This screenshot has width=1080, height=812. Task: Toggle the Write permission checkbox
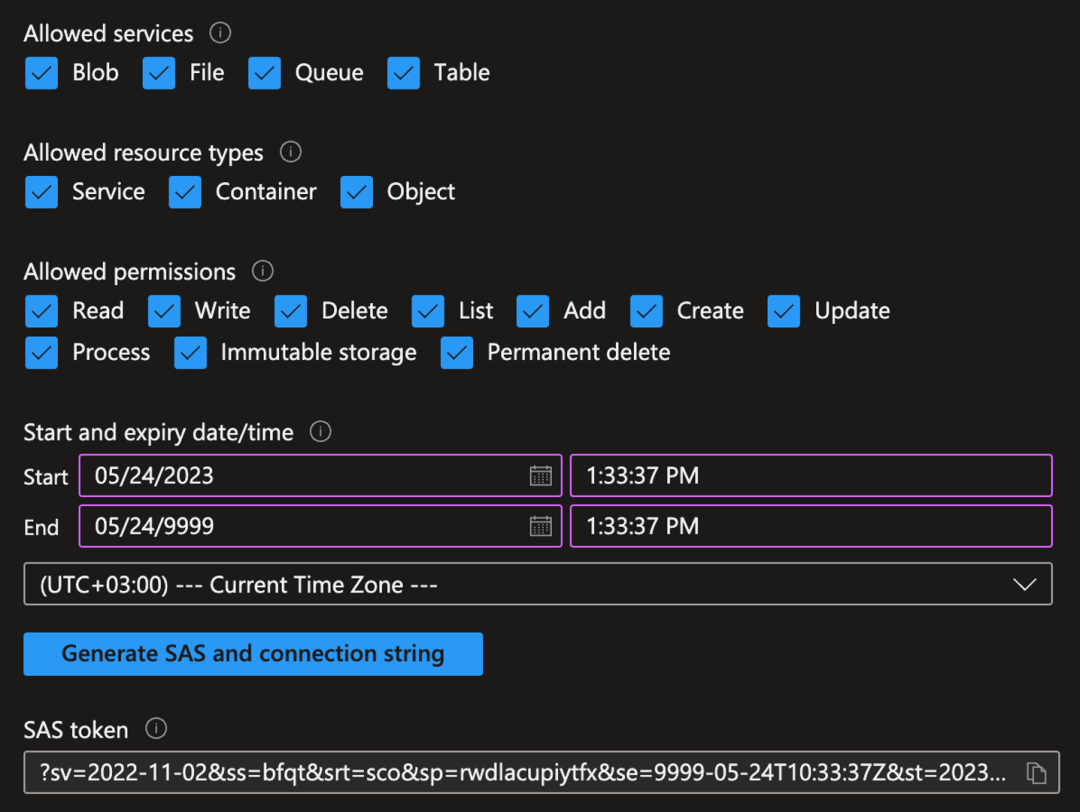click(x=164, y=311)
